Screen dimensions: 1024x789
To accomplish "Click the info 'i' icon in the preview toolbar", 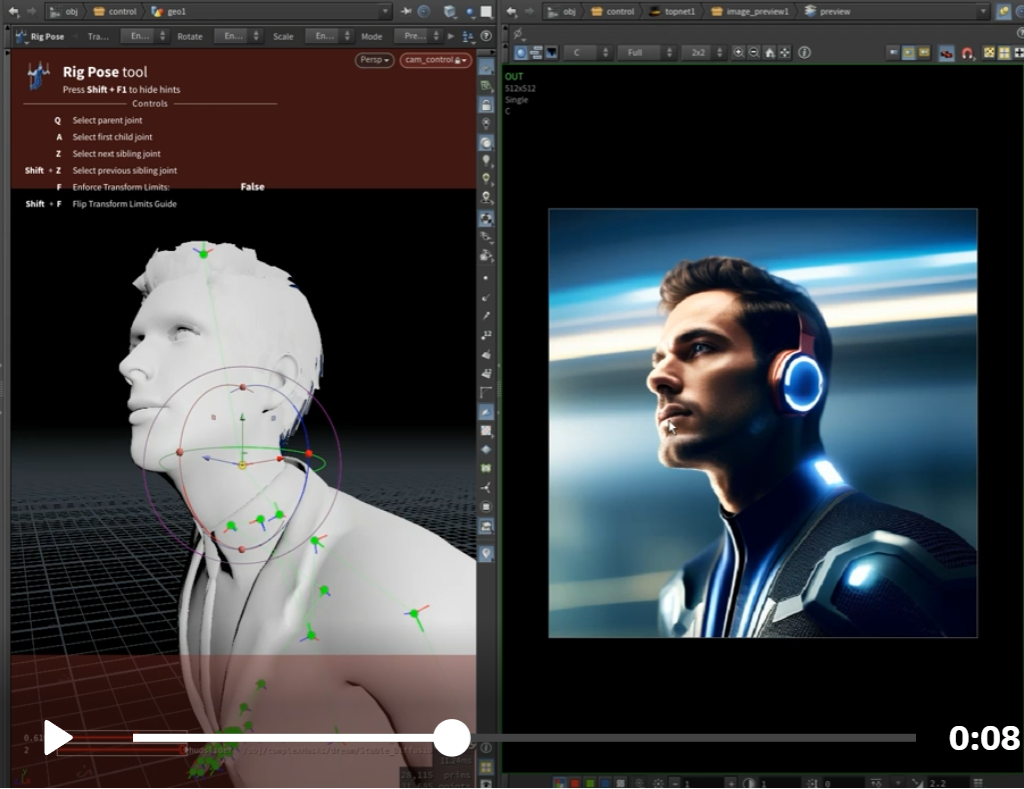I will tap(805, 53).
